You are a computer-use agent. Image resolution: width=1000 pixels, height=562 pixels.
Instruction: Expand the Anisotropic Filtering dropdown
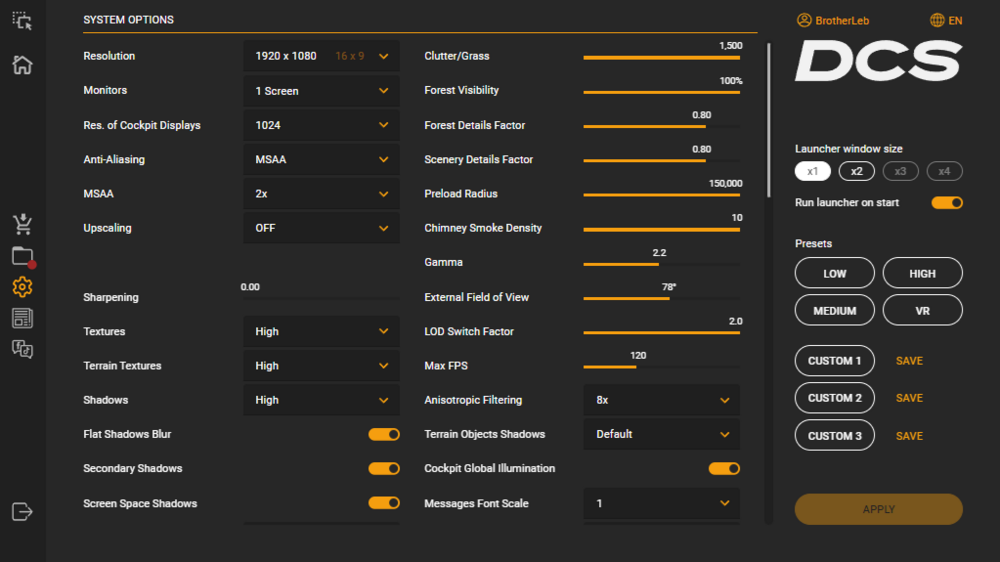point(661,400)
